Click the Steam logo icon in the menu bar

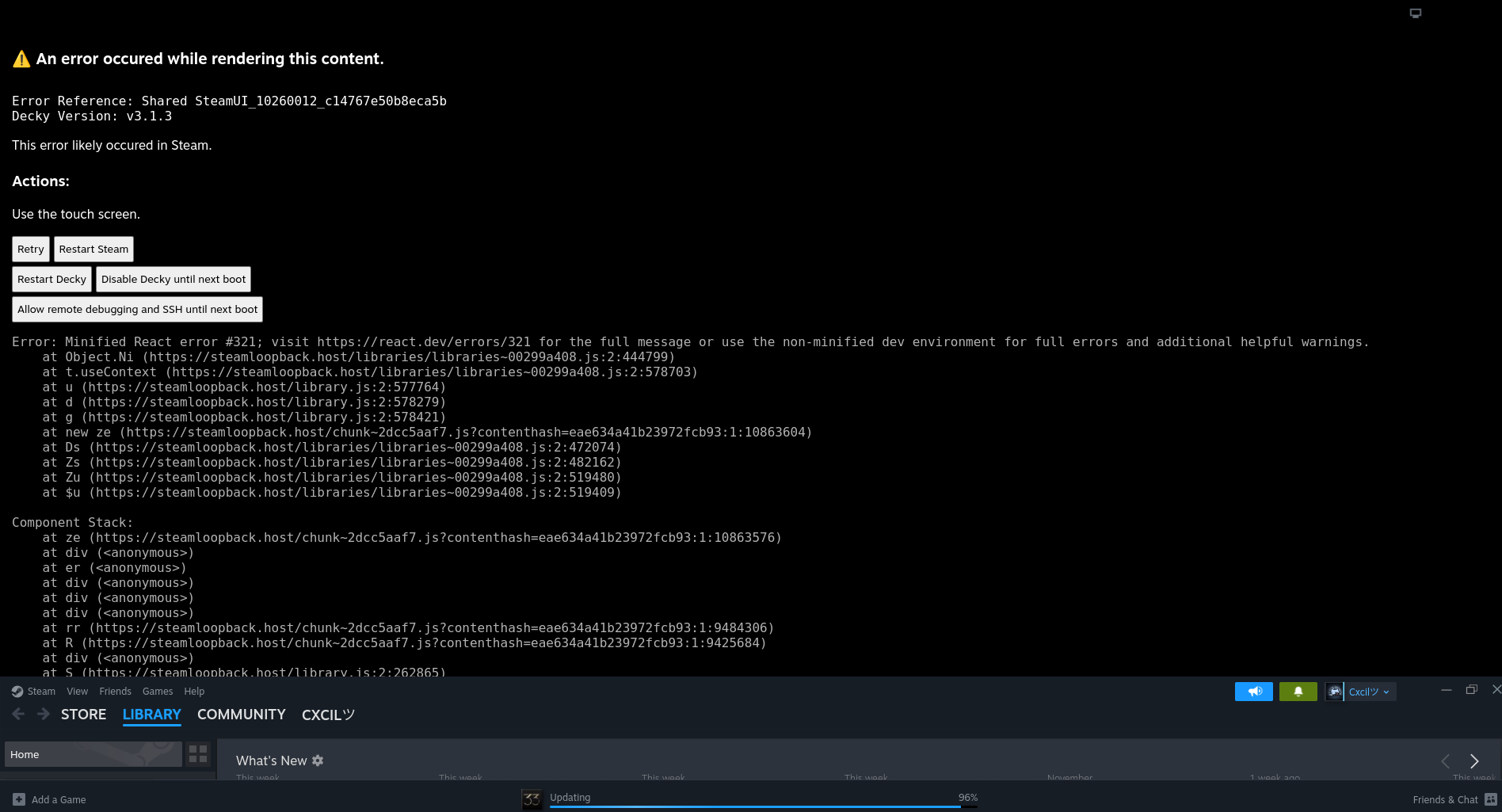pos(17,692)
